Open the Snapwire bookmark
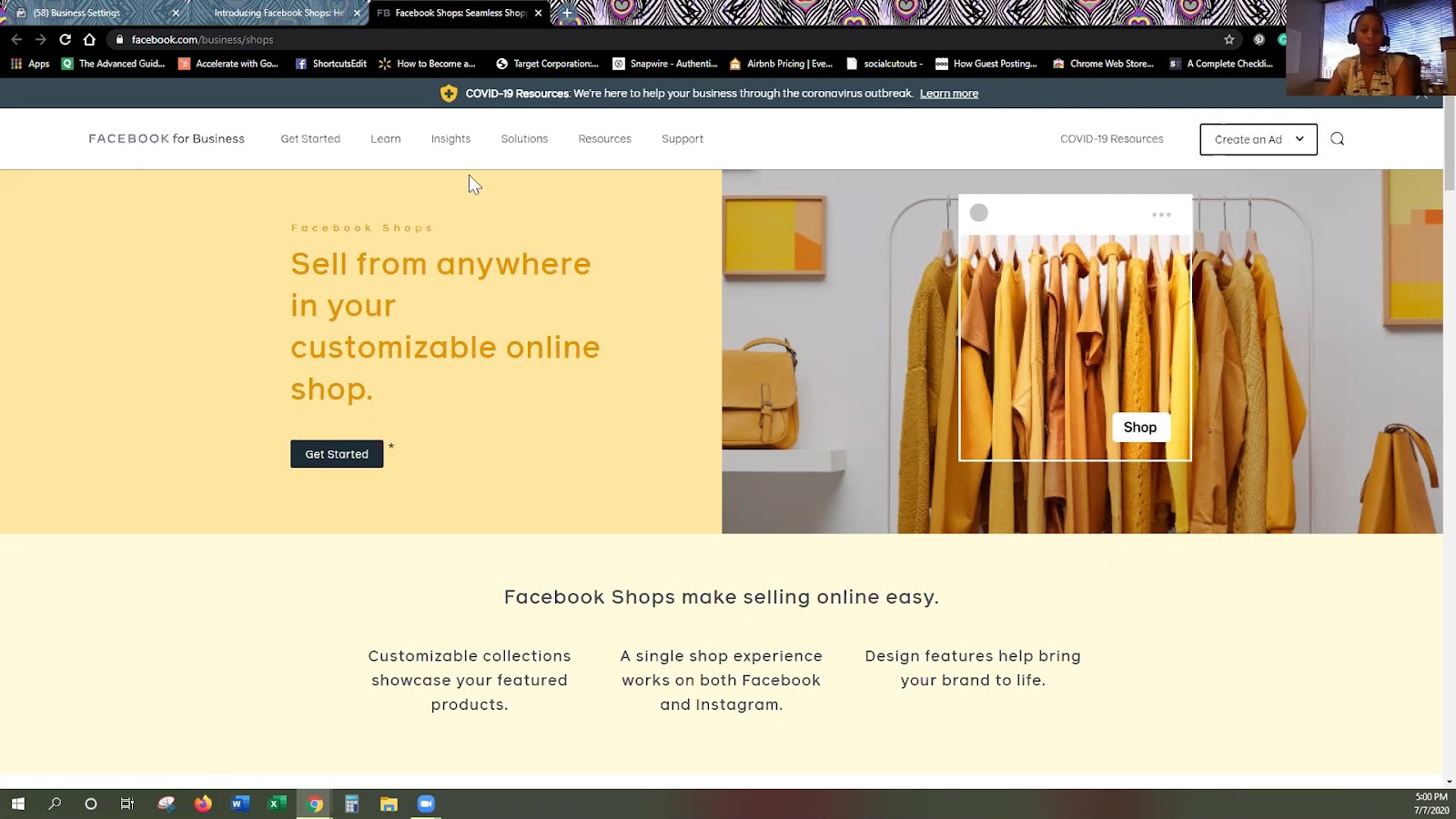This screenshot has height=819, width=1456. click(x=665, y=64)
